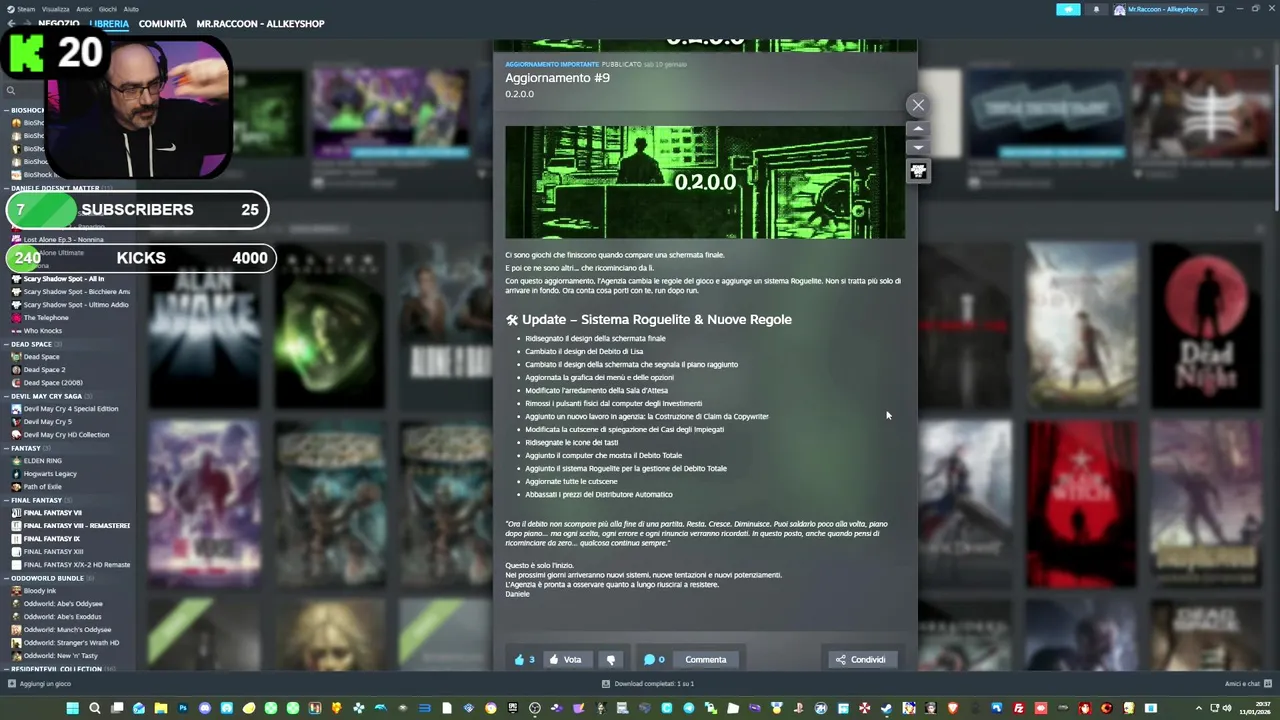Open the Amici menu
Screen dimensions: 1280x720
(x=84, y=9)
